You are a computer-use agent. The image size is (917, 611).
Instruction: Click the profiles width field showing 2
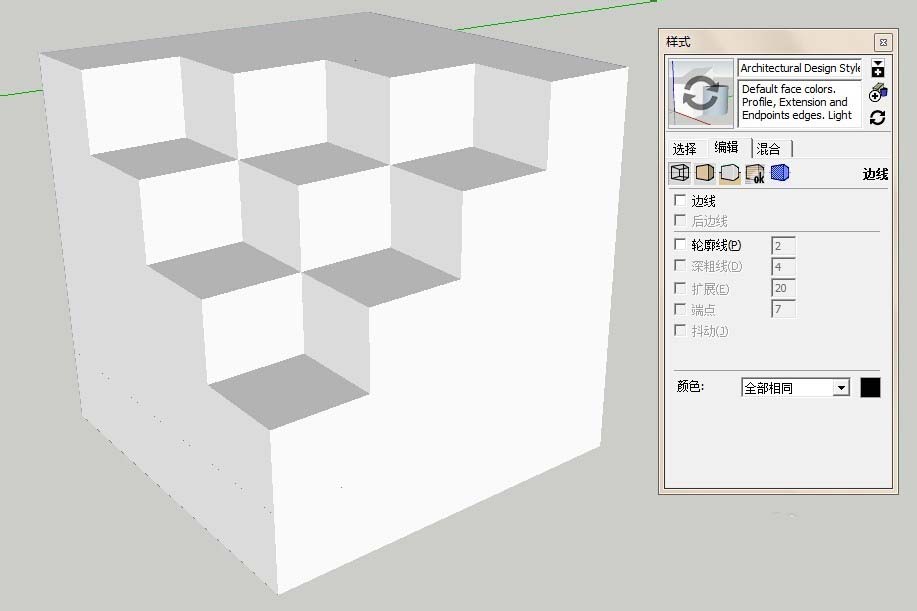tap(783, 246)
